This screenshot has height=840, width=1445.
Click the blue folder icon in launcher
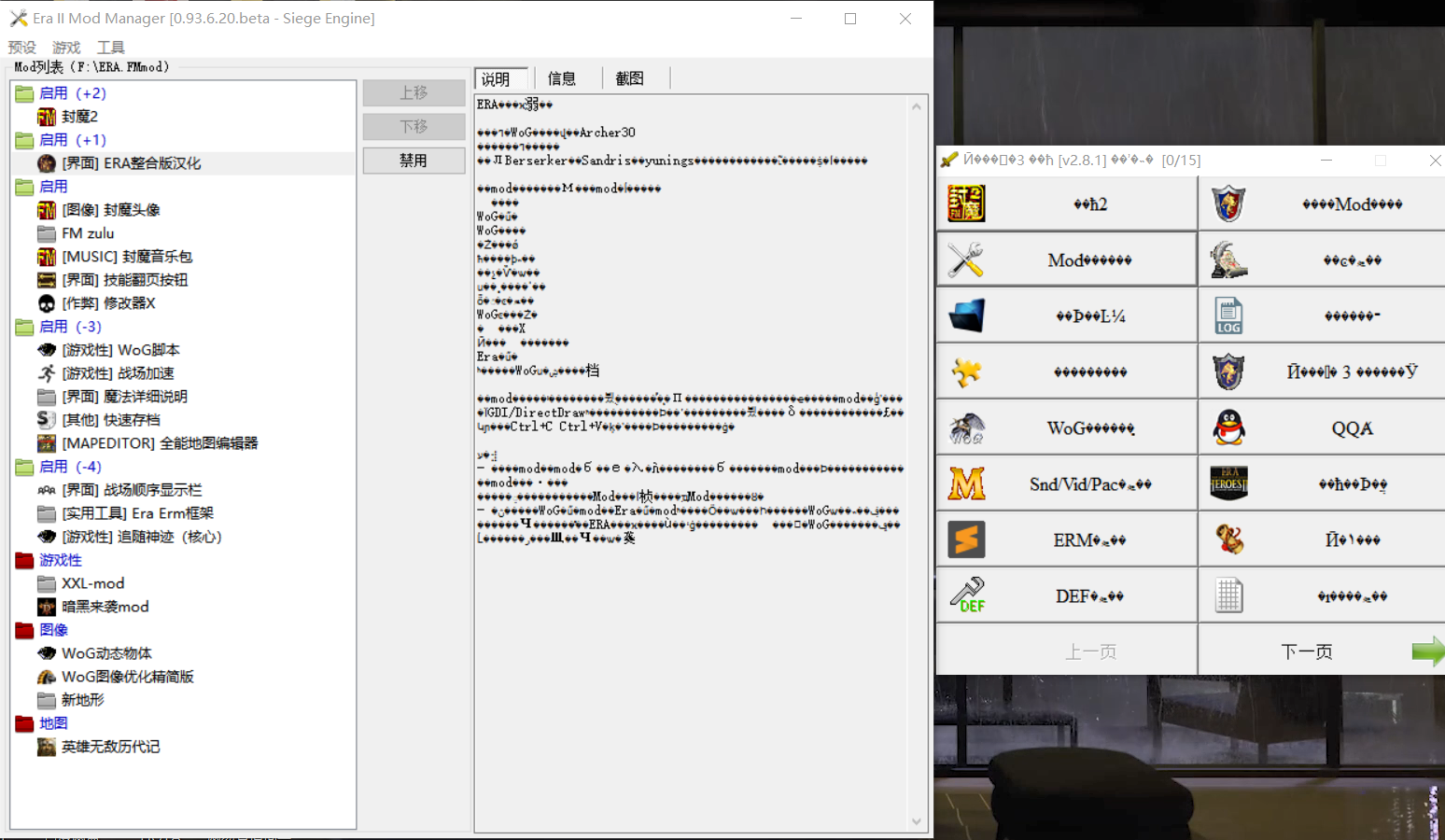coord(966,315)
